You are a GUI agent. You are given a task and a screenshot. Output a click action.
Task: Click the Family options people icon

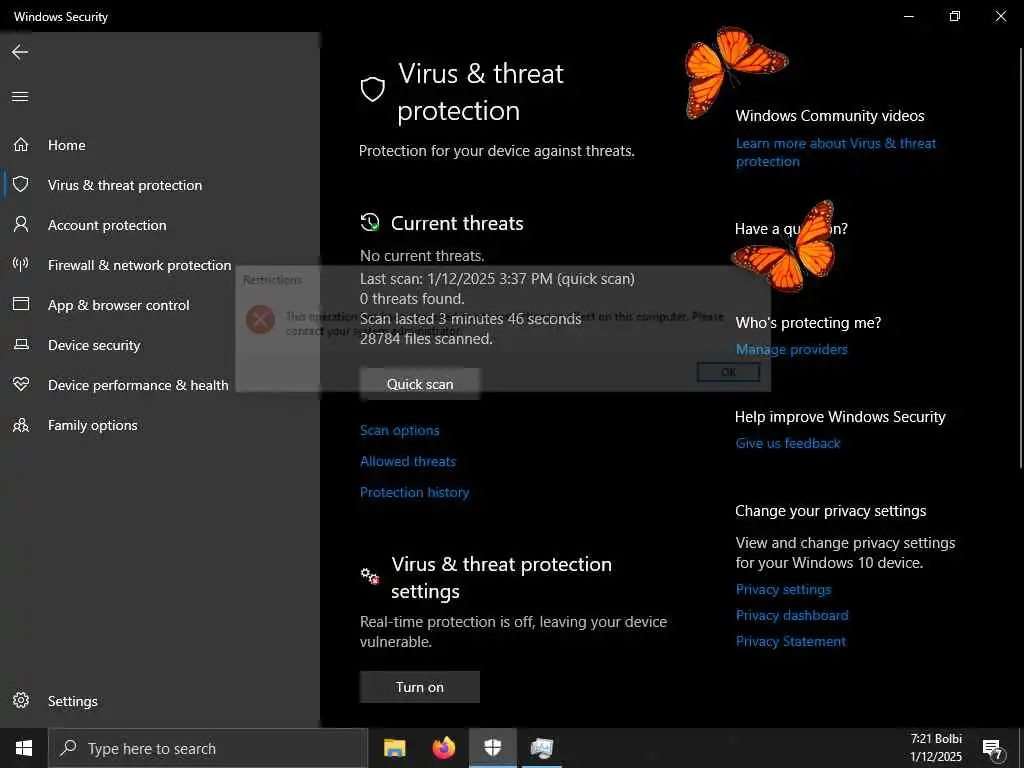click(x=21, y=425)
